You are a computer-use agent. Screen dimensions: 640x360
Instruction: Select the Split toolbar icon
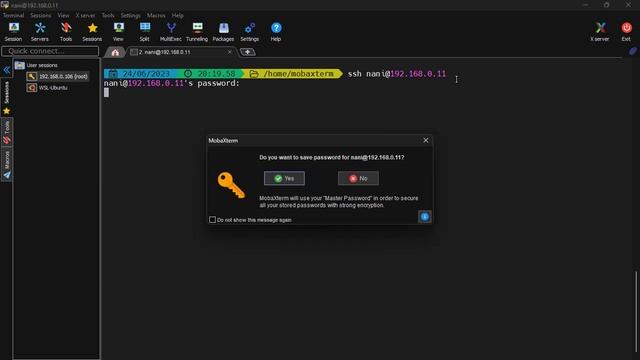pyautogui.click(x=144, y=32)
